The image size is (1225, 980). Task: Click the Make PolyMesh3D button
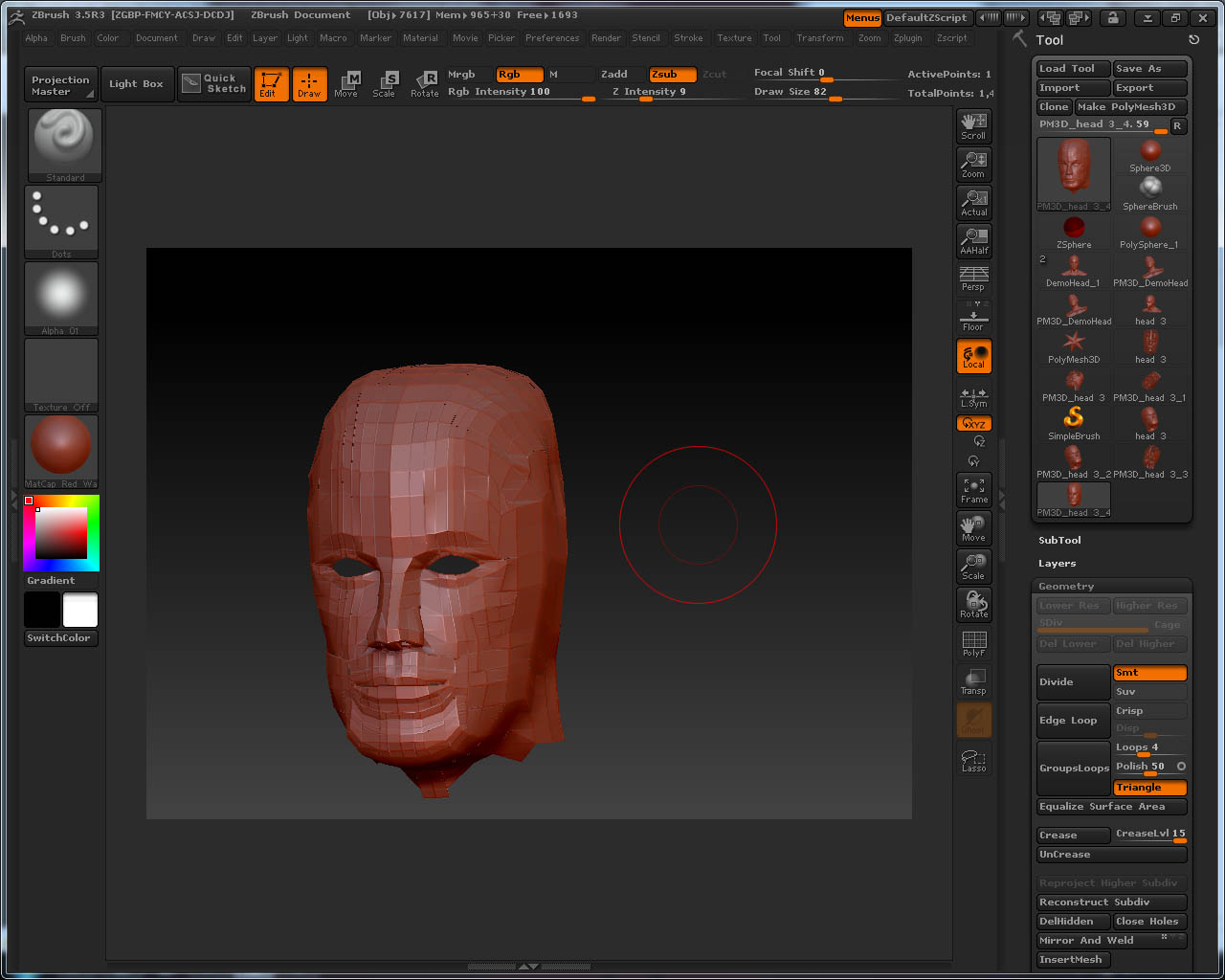1130,107
